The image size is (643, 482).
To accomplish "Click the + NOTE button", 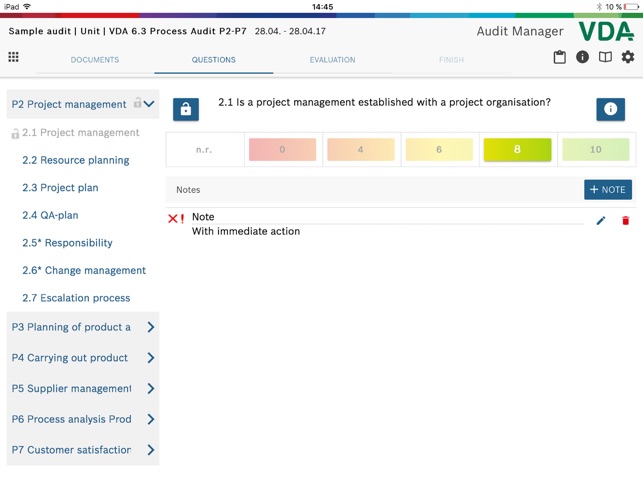I will (x=608, y=189).
